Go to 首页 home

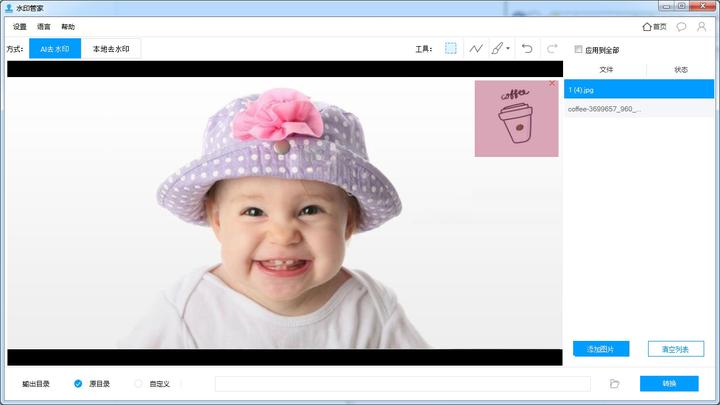[x=654, y=27]
